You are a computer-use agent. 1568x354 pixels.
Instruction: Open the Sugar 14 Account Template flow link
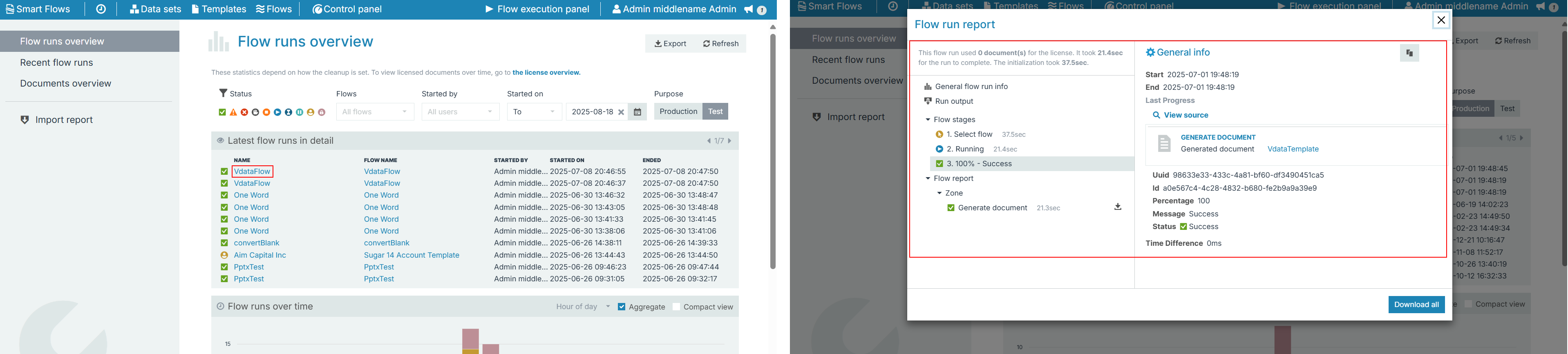[412, 256]
